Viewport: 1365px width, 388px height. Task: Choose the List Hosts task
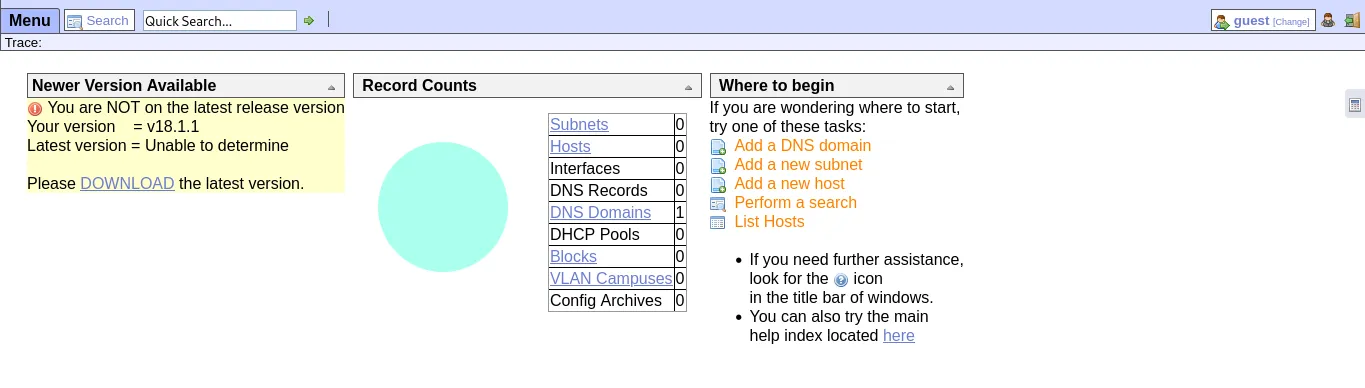tap(769, 221)
